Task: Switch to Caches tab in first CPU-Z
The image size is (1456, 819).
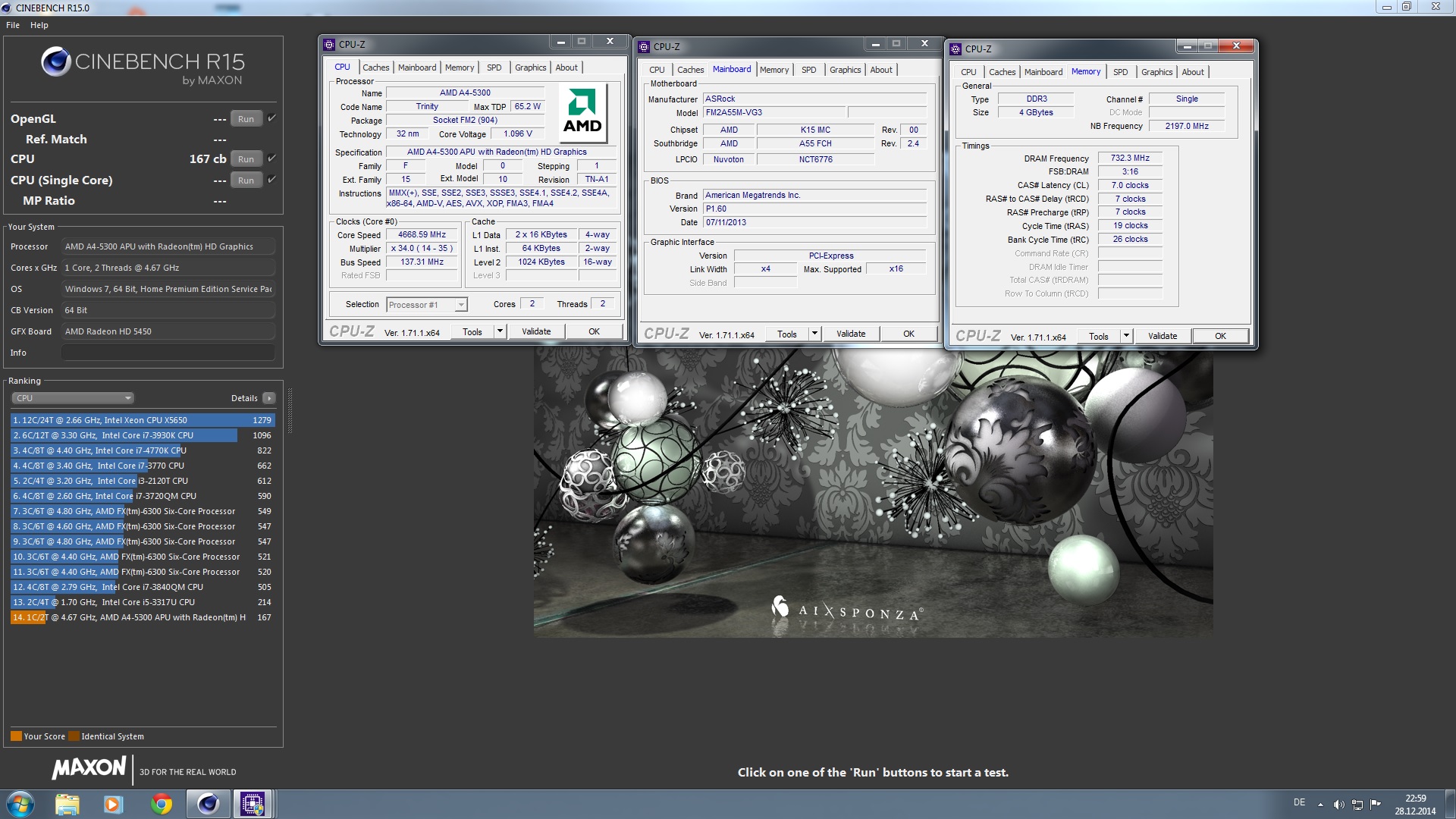Action: [x=375, y=67]
